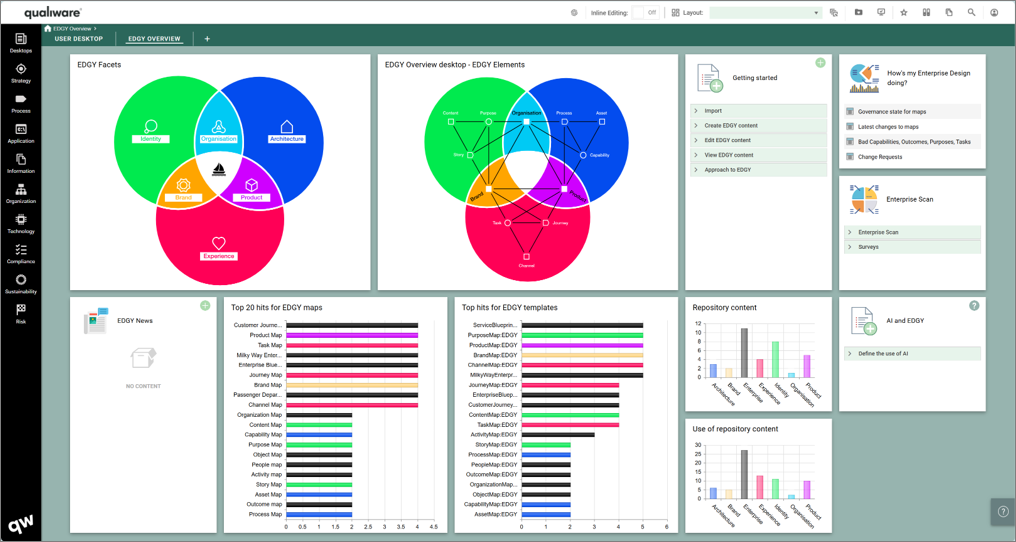This screenshot has width=1016, height=542.
Task: Click the PurposeMap:EDGY green bar
Action: tap(582, 335)
